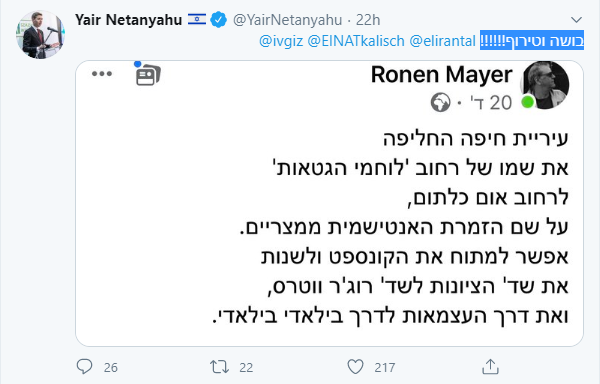Click the Ronen Mayer name
Image resolution: width=600 pixels, height=384 pixels.
click(442, 74)
